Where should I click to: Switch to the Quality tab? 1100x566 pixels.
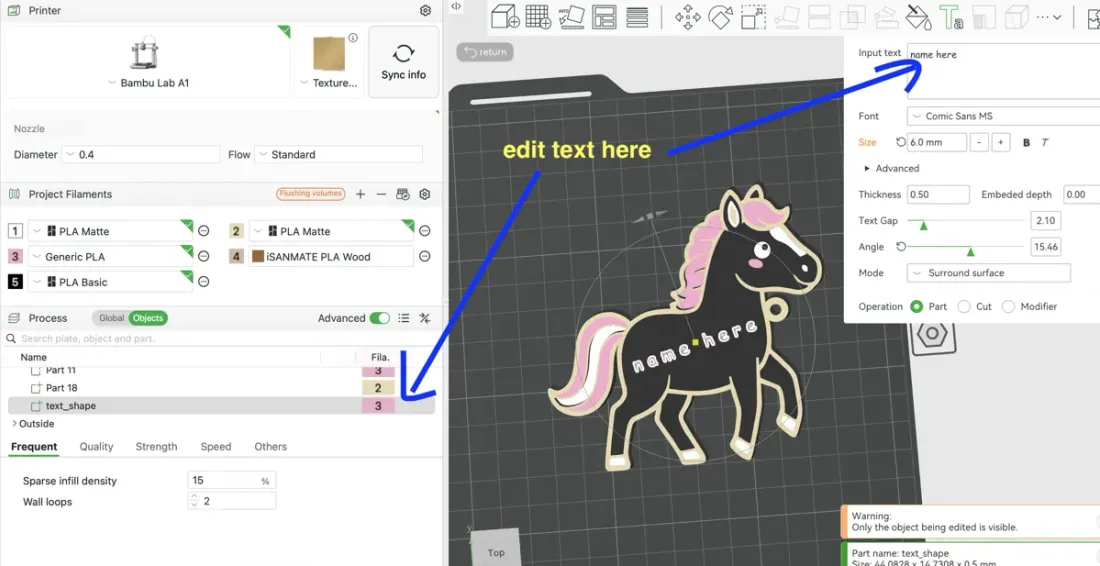(96, 447)
